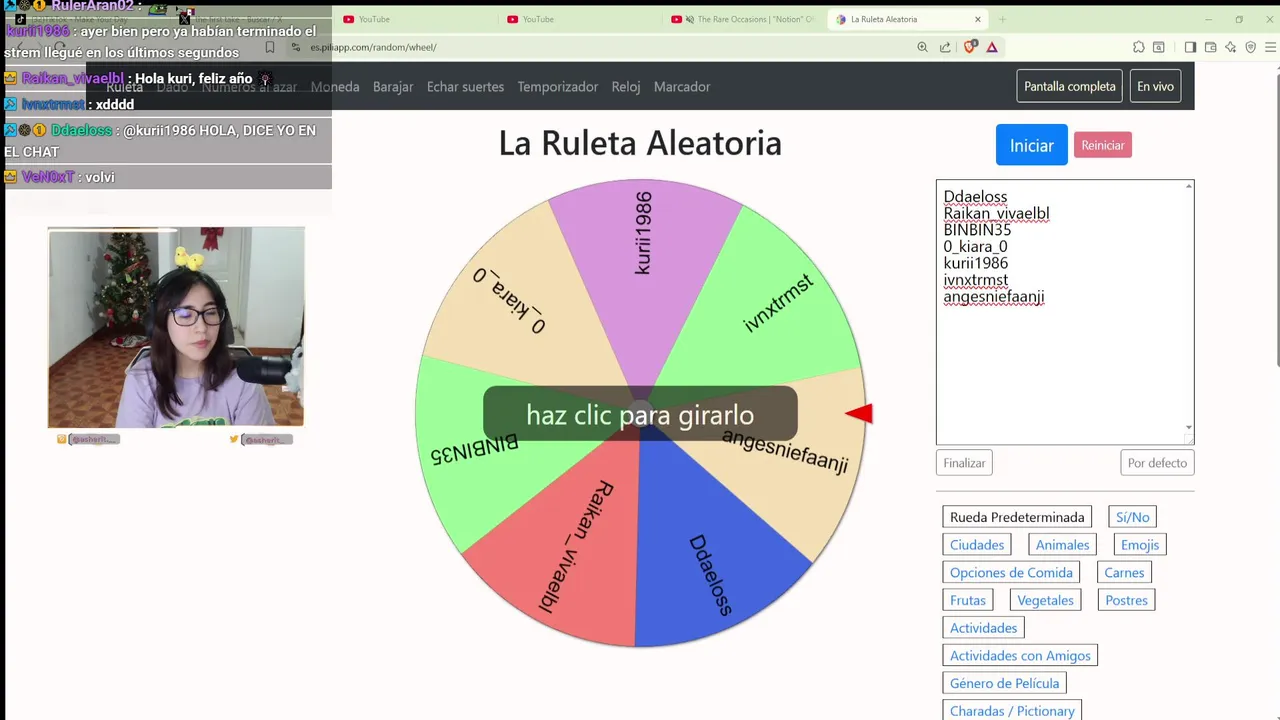1280x720 pixels.
Task: Open the Leo AI sparkle icon
Action: [x=1230, y=47]
